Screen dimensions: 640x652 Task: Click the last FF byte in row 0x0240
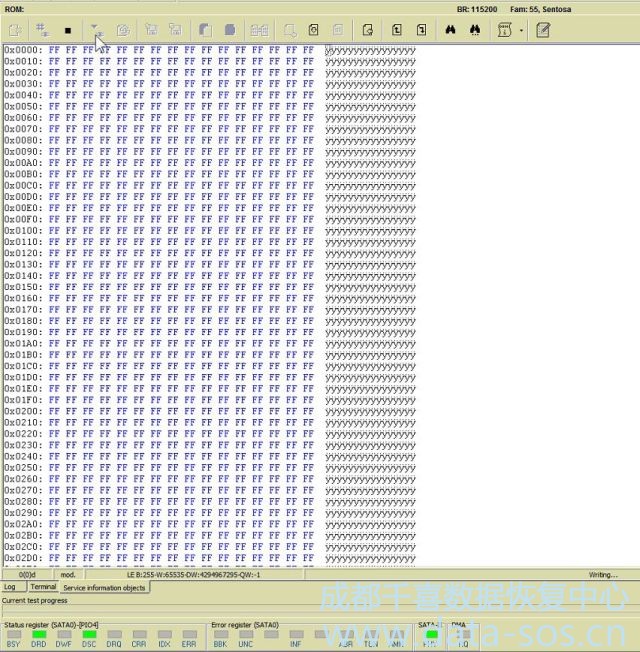pyautogui.click(x=308, y=457)
